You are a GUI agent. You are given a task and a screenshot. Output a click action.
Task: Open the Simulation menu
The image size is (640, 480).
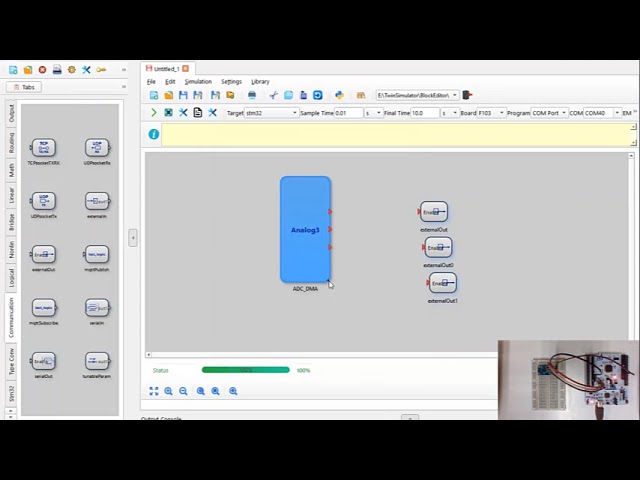(198, 82)
